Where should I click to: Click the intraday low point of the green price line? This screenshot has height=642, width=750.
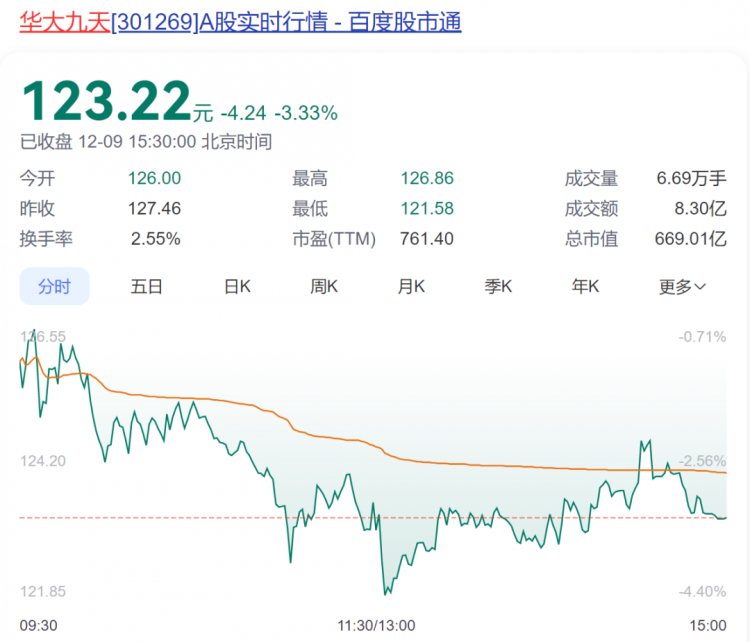click(x=386, y=594)
